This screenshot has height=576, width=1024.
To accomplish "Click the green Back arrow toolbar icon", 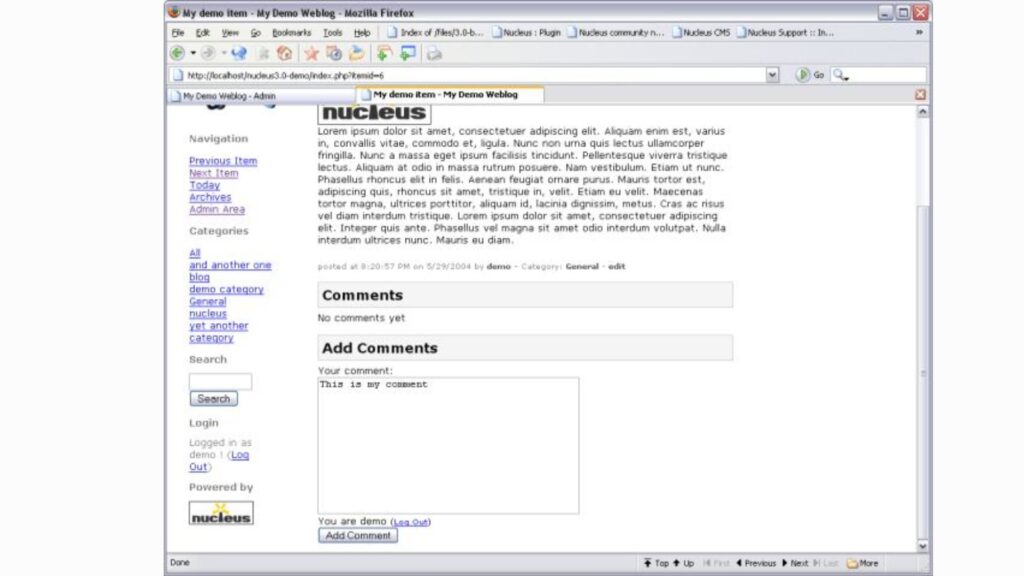I will [x=177, y=53].
